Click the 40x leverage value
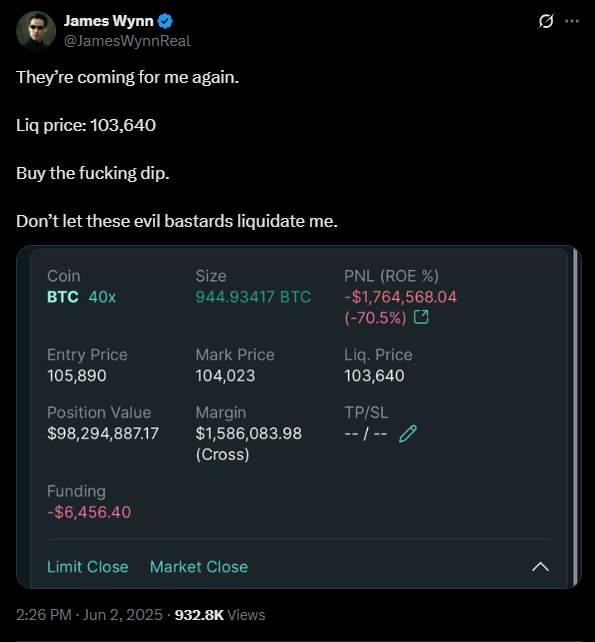Screen dimensions: 595x642 point(102,297)
